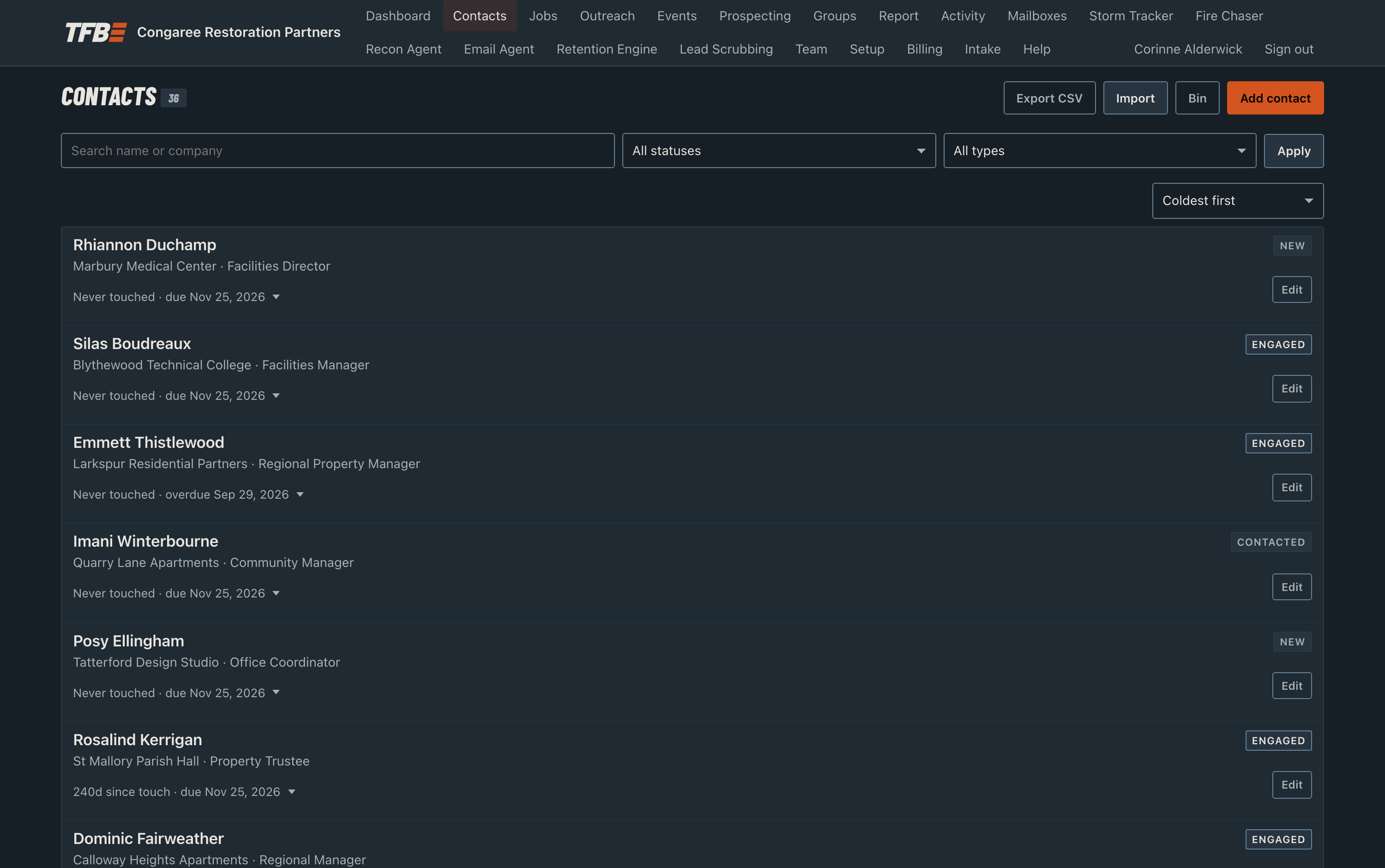Expand Silas Boudreaux's touch details caret
1385x868 pixels.
276,396
